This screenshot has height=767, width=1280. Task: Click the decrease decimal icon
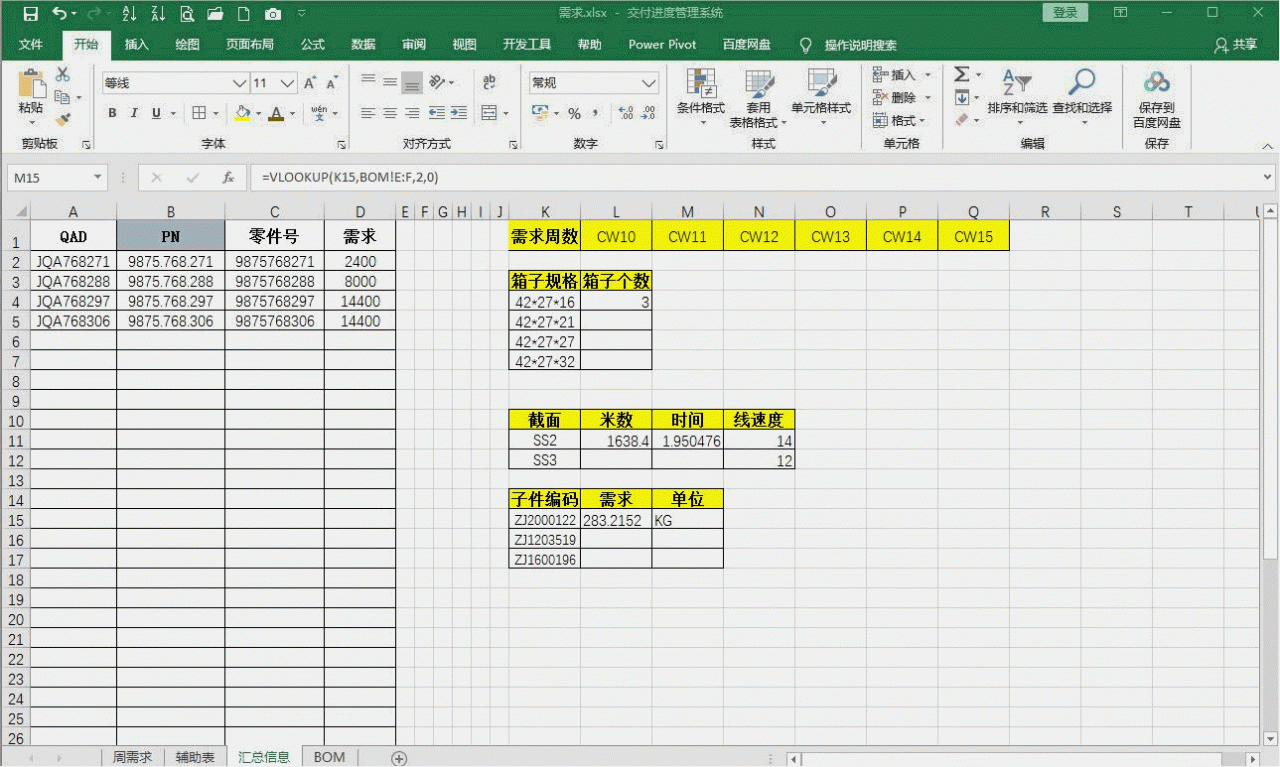point(649,114)
